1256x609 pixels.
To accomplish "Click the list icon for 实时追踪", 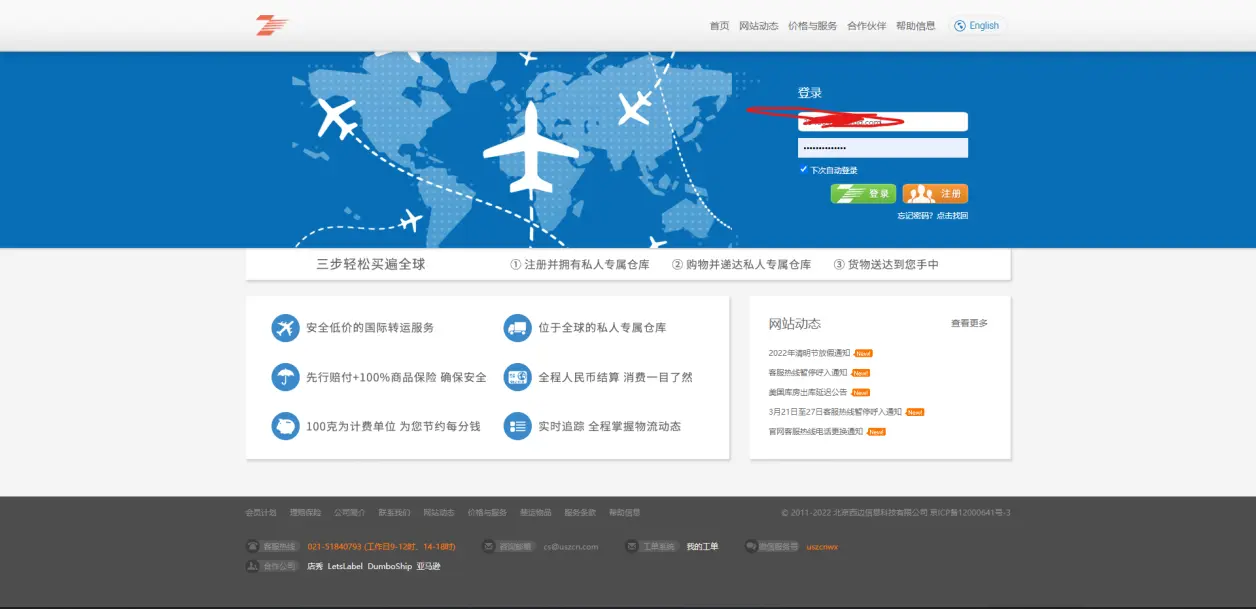I will point(517,426).
